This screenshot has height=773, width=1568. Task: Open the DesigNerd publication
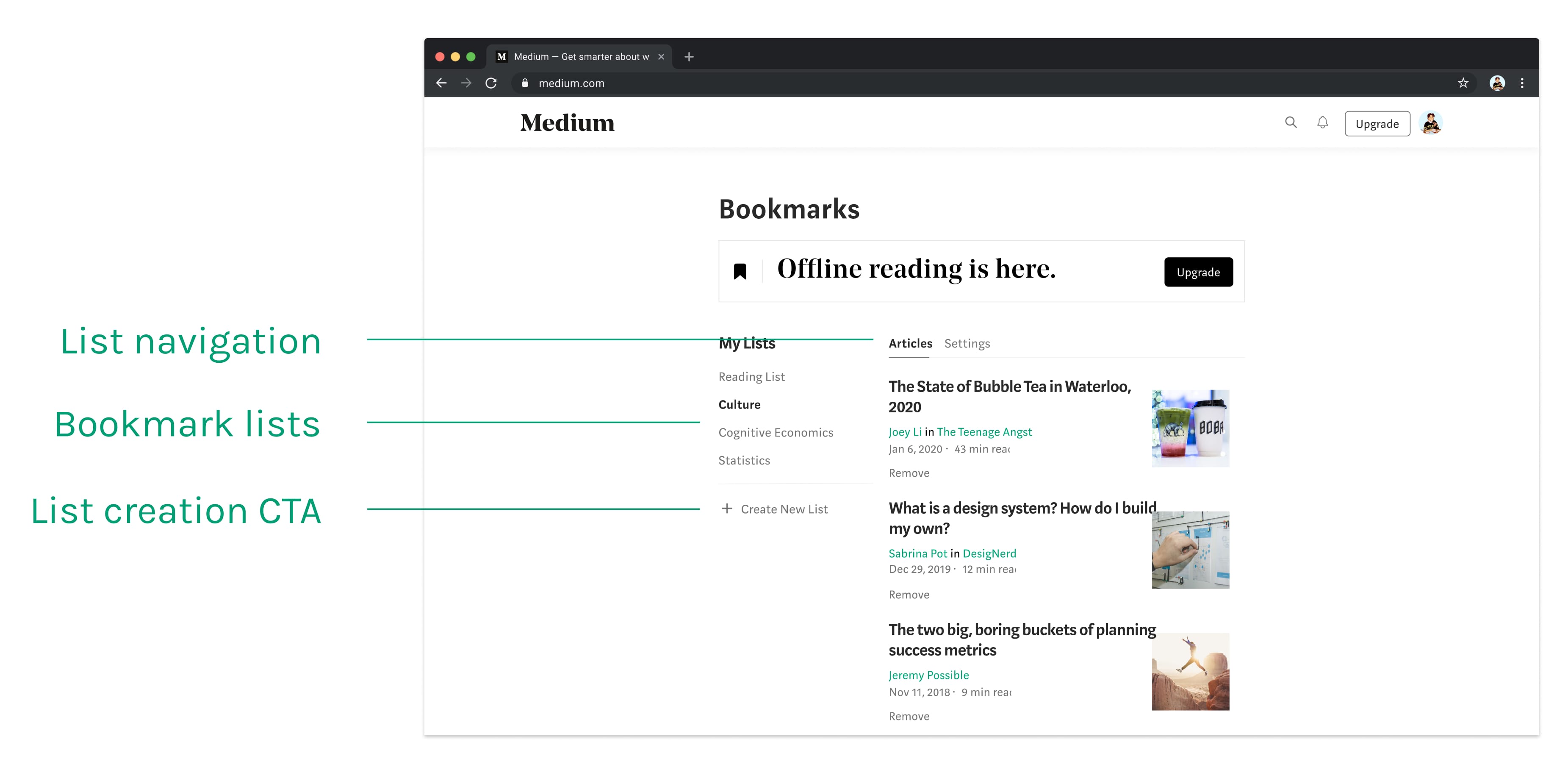click(x=989, y=554)
